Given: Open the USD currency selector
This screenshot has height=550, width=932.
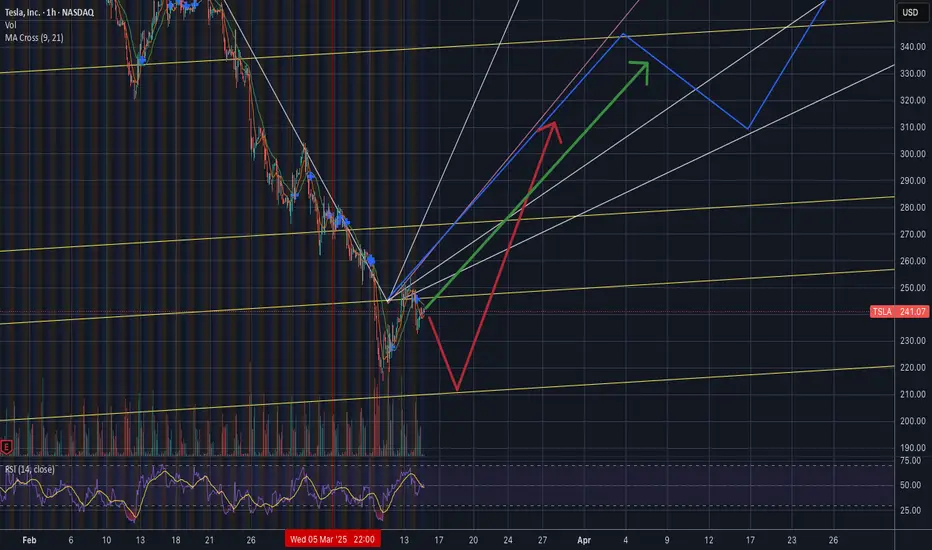Looking at the screenshot, I should (910, 12).
